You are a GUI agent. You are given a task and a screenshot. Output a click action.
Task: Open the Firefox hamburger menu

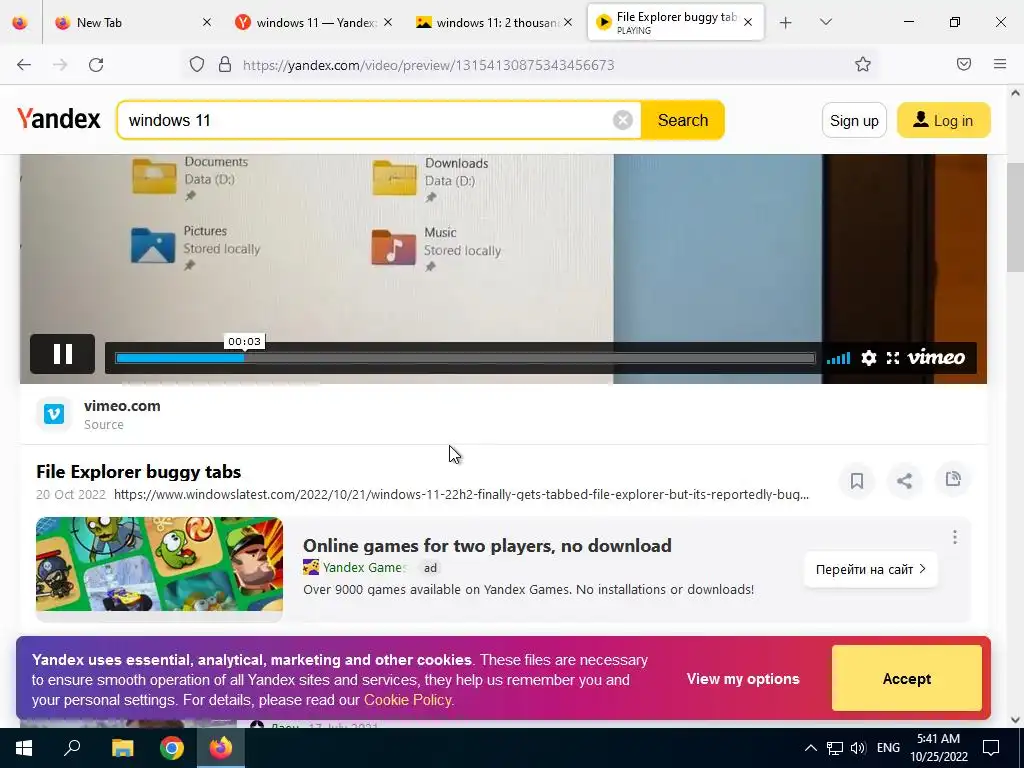1000,64
